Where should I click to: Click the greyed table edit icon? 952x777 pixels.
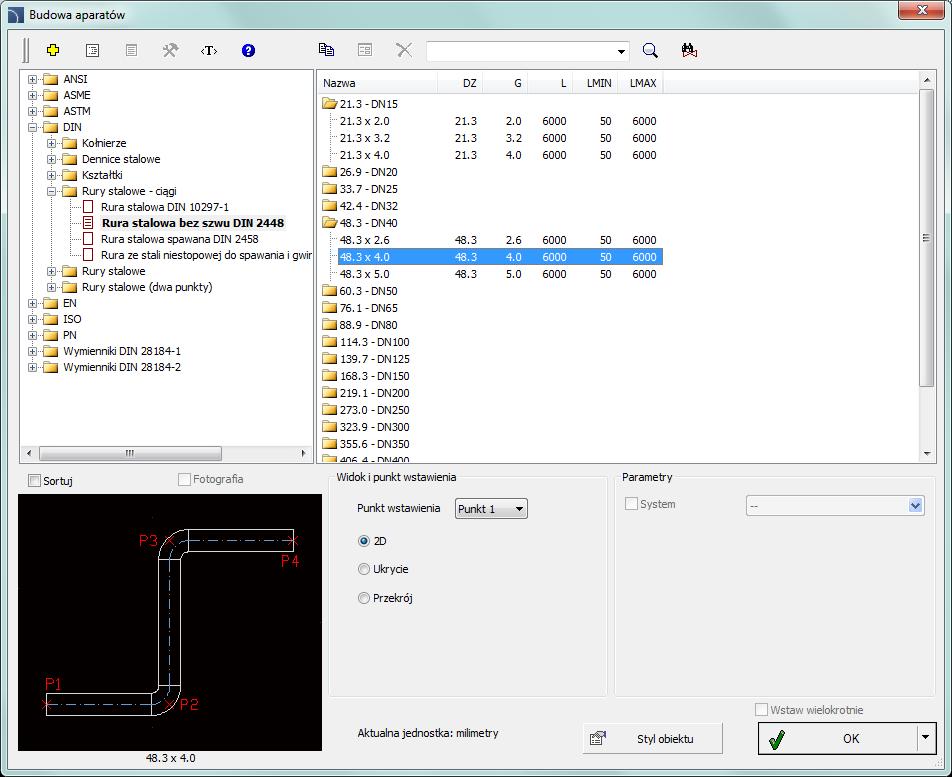pyautogui.click(x=365, y=50)
